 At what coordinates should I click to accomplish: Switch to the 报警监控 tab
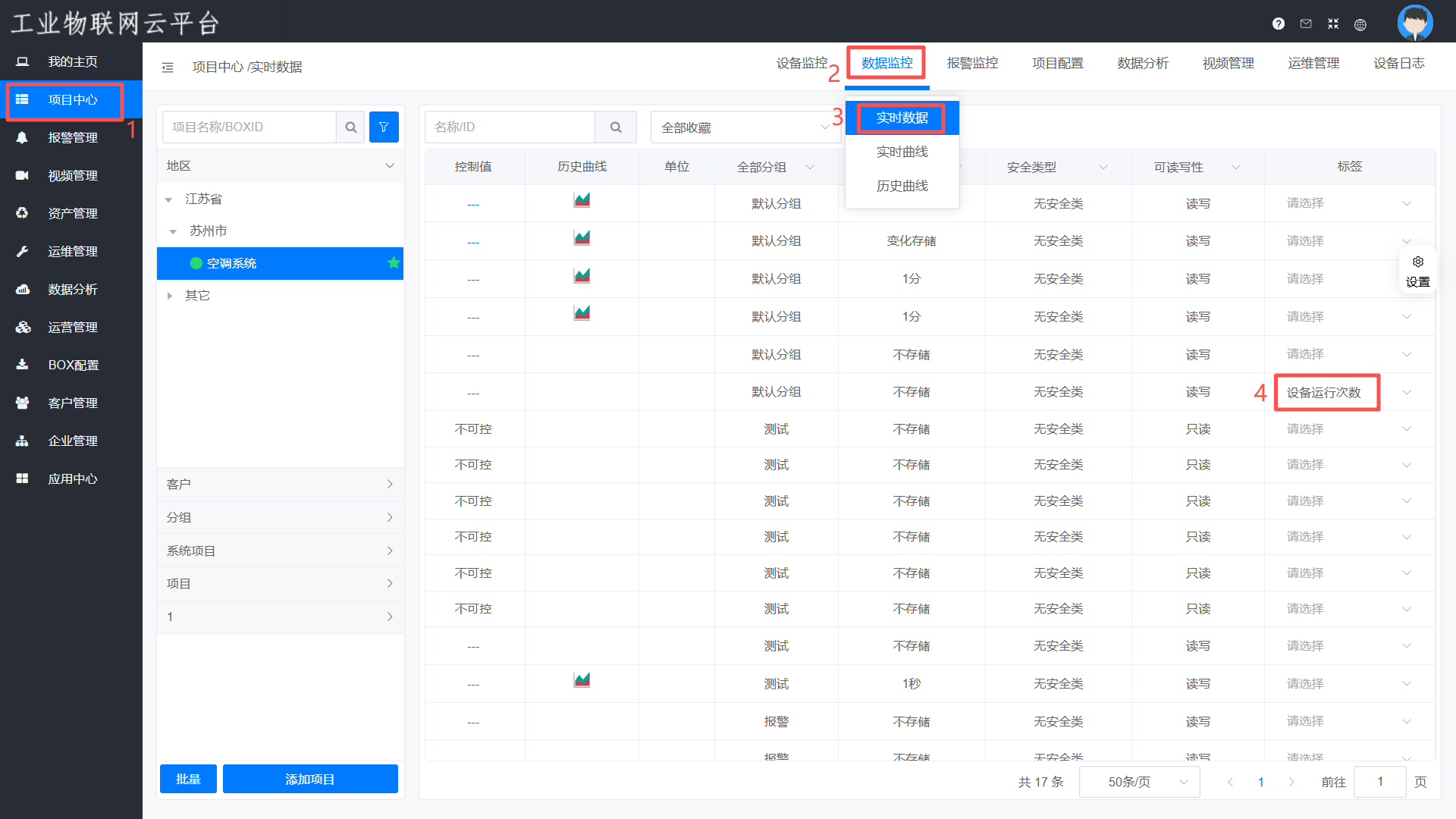click(x=972, y=64)
